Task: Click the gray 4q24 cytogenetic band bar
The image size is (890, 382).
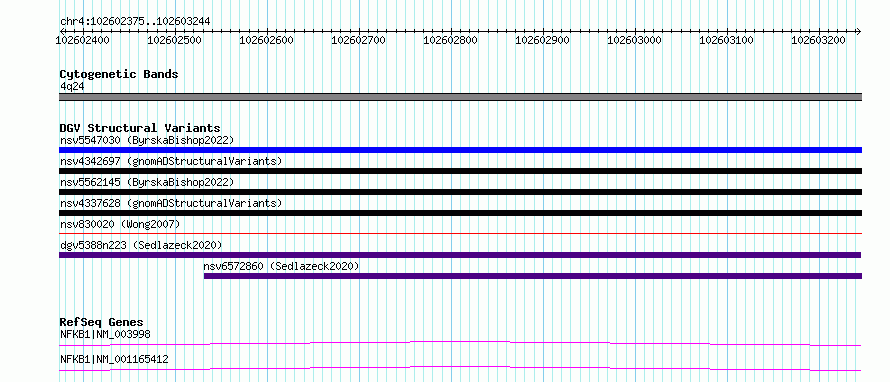Action: coord(460,97)
